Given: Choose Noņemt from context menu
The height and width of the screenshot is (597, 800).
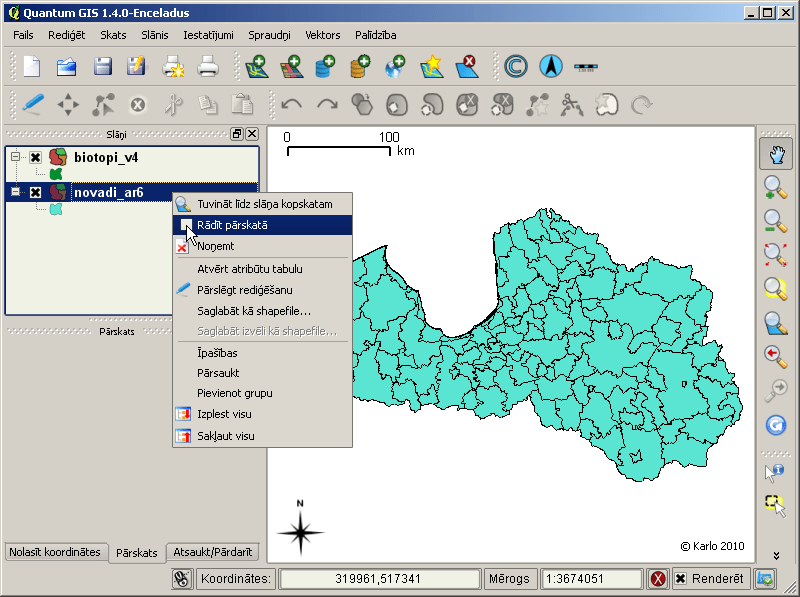Looking at the screenshot, I should (263, 246).
